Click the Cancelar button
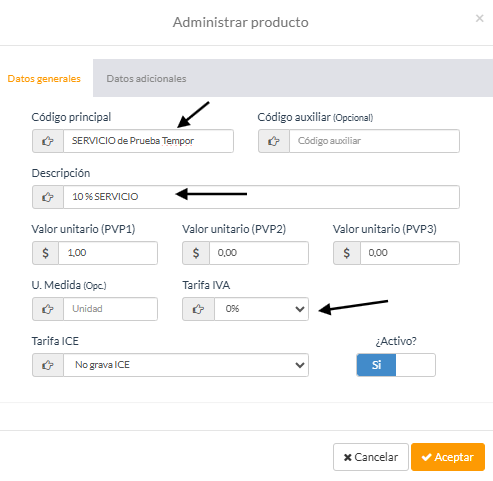Image resolution: width=493 pixels, height=481 pixels. point(371,457)
